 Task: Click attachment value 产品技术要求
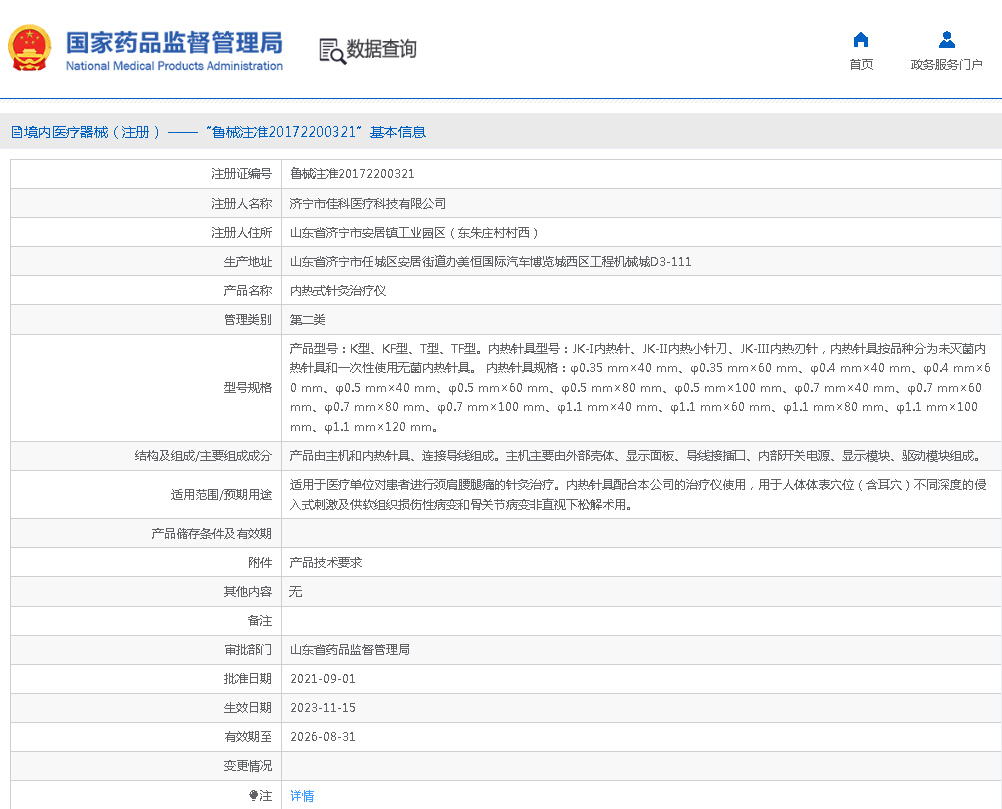pos(326,562)
